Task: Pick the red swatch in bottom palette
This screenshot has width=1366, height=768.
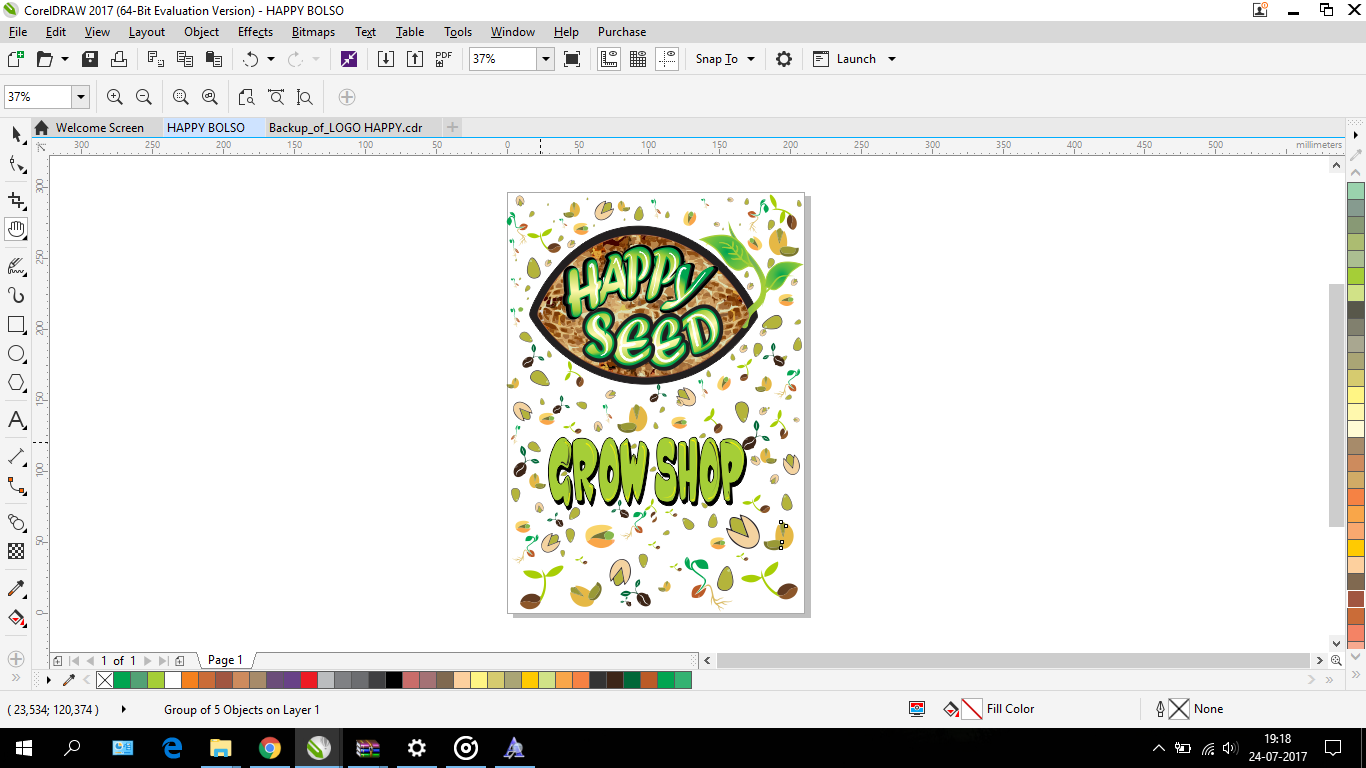Action: click(309, 680)
